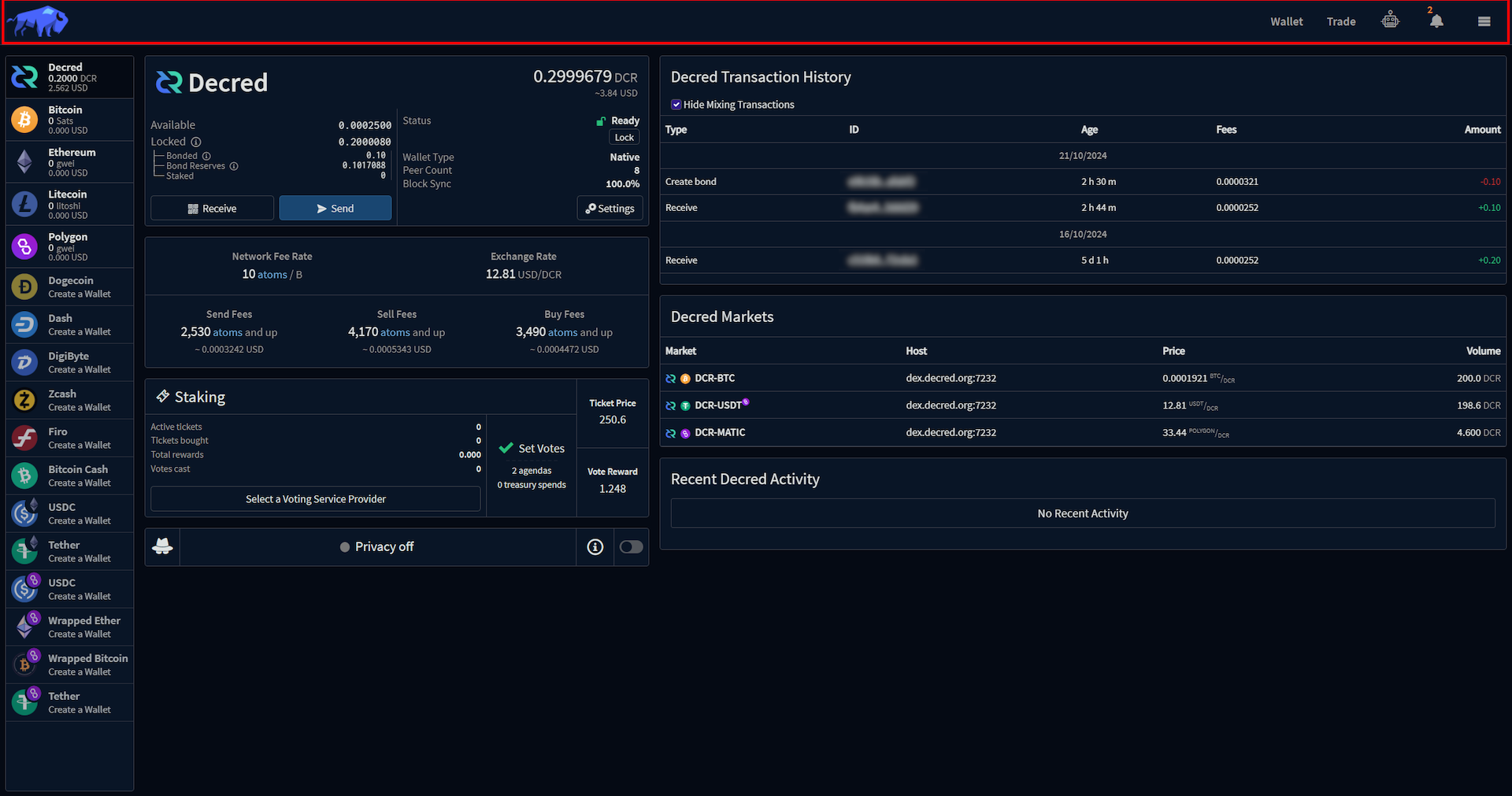
Task: Click the Send button
Action: pyautogui.click(x=335, y=209)
